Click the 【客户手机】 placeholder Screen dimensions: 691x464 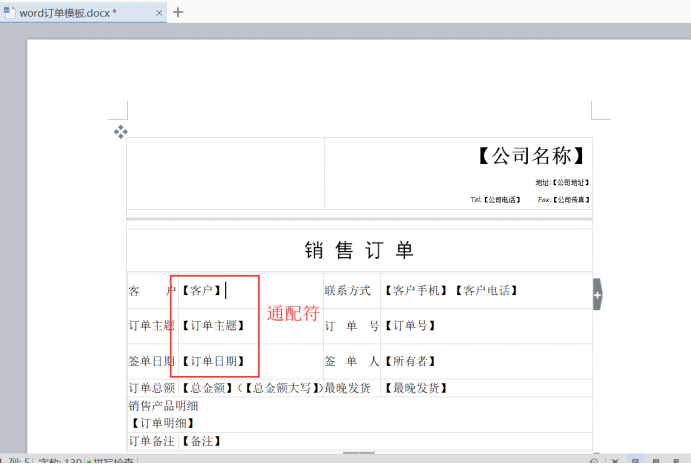tap(416, 290)
